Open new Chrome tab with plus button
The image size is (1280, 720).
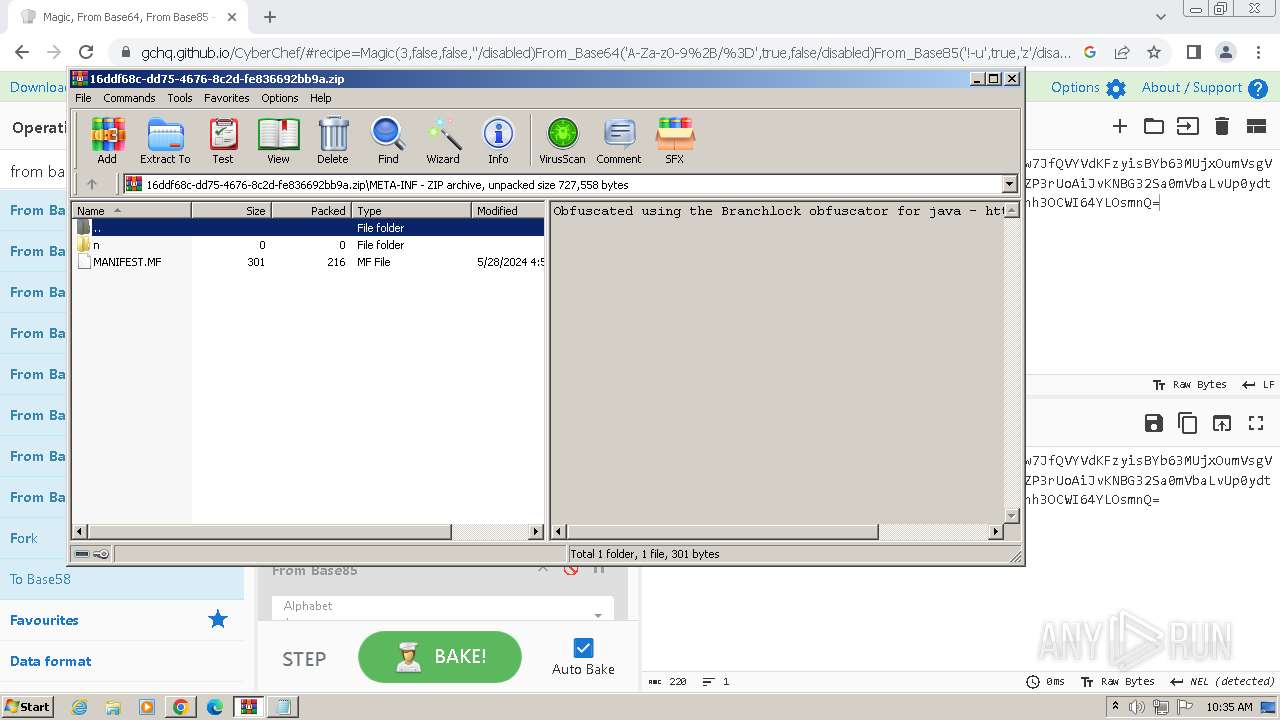point(270,17)
